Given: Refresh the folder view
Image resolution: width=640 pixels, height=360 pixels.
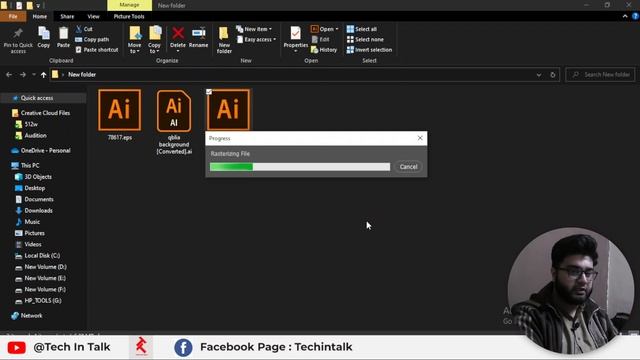Looking at the screenshot, I should 553,75.
